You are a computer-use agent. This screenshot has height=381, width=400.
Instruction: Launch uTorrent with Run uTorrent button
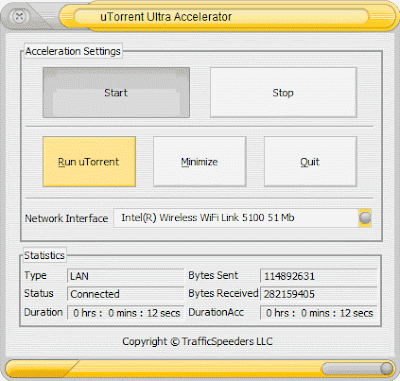pyautogui.click(x=89, y=162)
